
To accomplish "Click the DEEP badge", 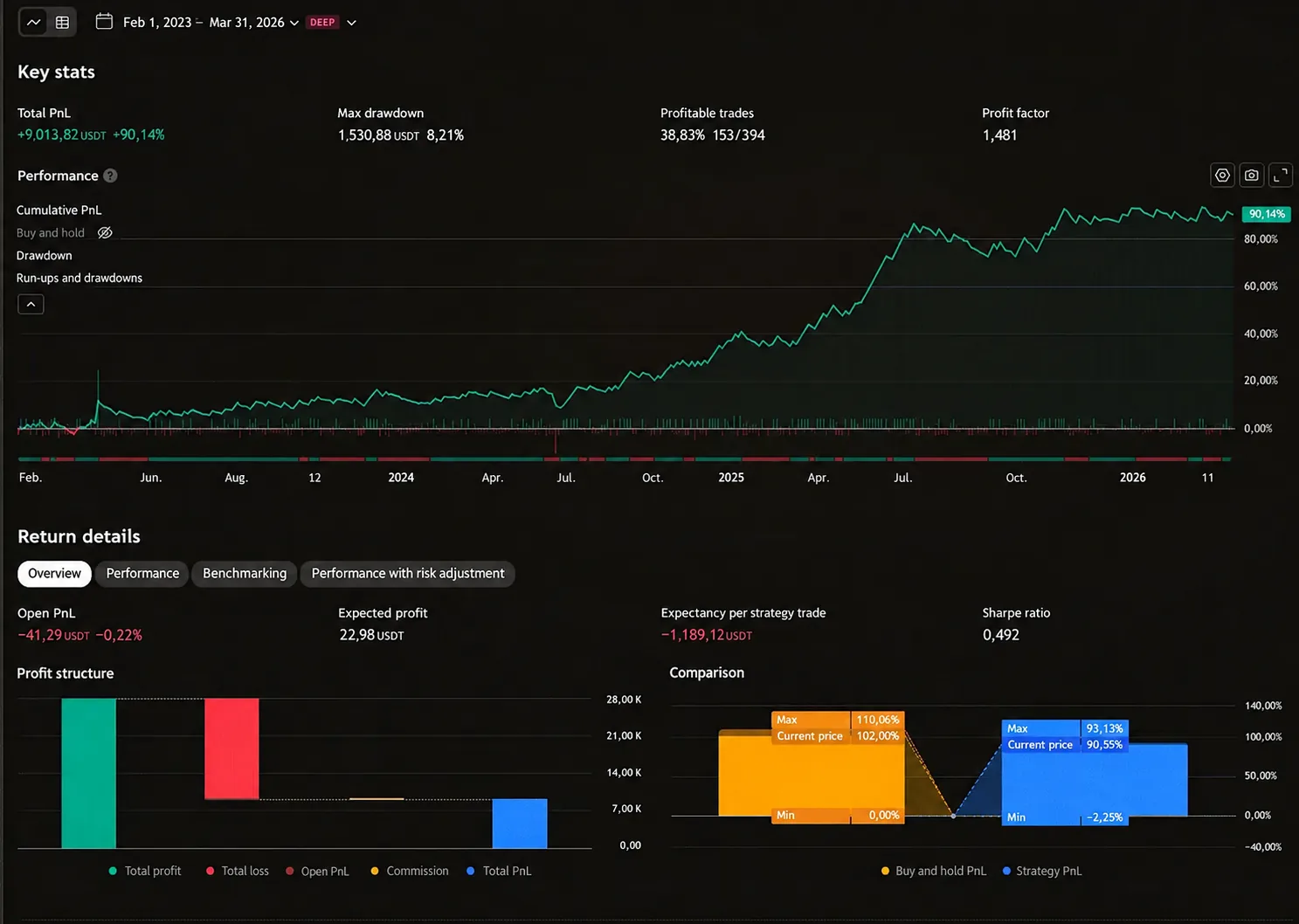I will click(322, 23).
